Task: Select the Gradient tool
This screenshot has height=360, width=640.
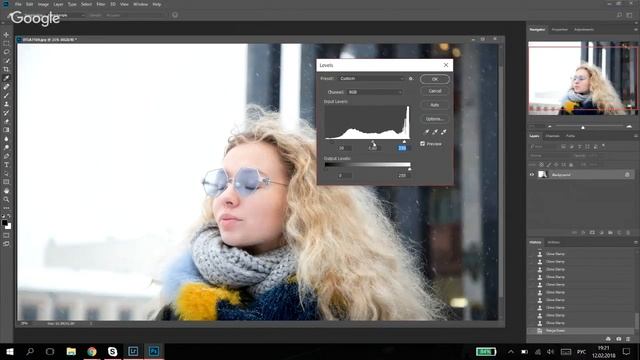Action: pyautogui.click(x=6, y=130)
